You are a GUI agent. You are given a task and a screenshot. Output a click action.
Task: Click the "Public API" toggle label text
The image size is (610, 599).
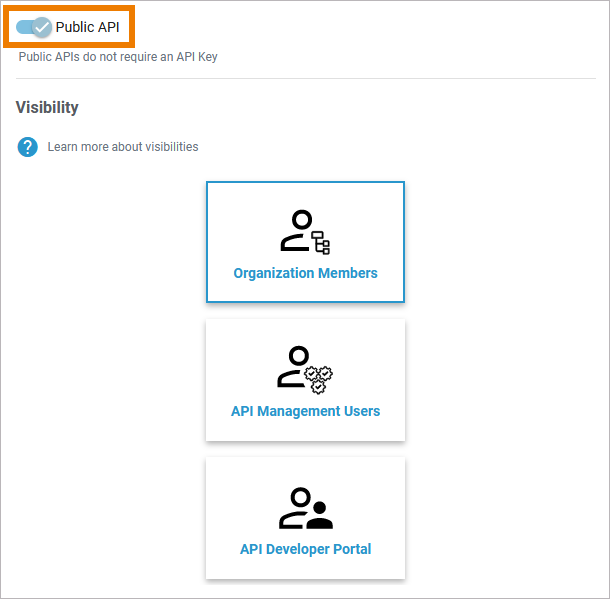pyautogui.click(x=87, y=27)
